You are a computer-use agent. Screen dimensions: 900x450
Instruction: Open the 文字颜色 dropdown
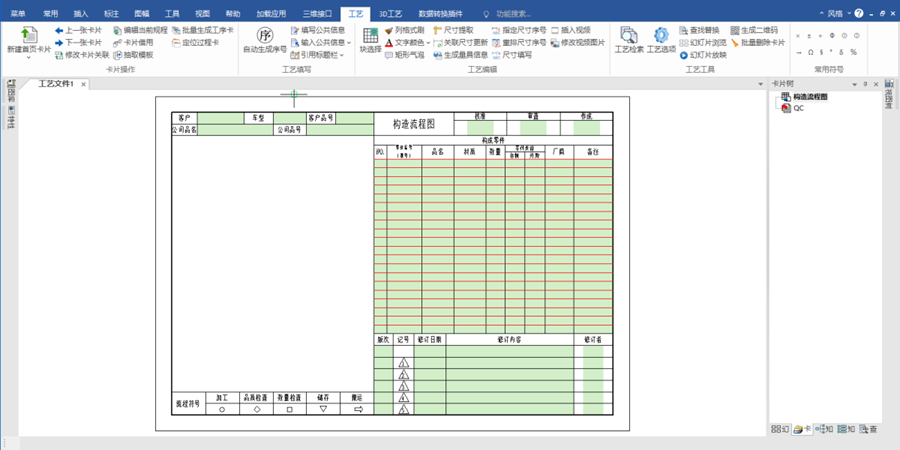pyautogui.click(x=428, y=42)
